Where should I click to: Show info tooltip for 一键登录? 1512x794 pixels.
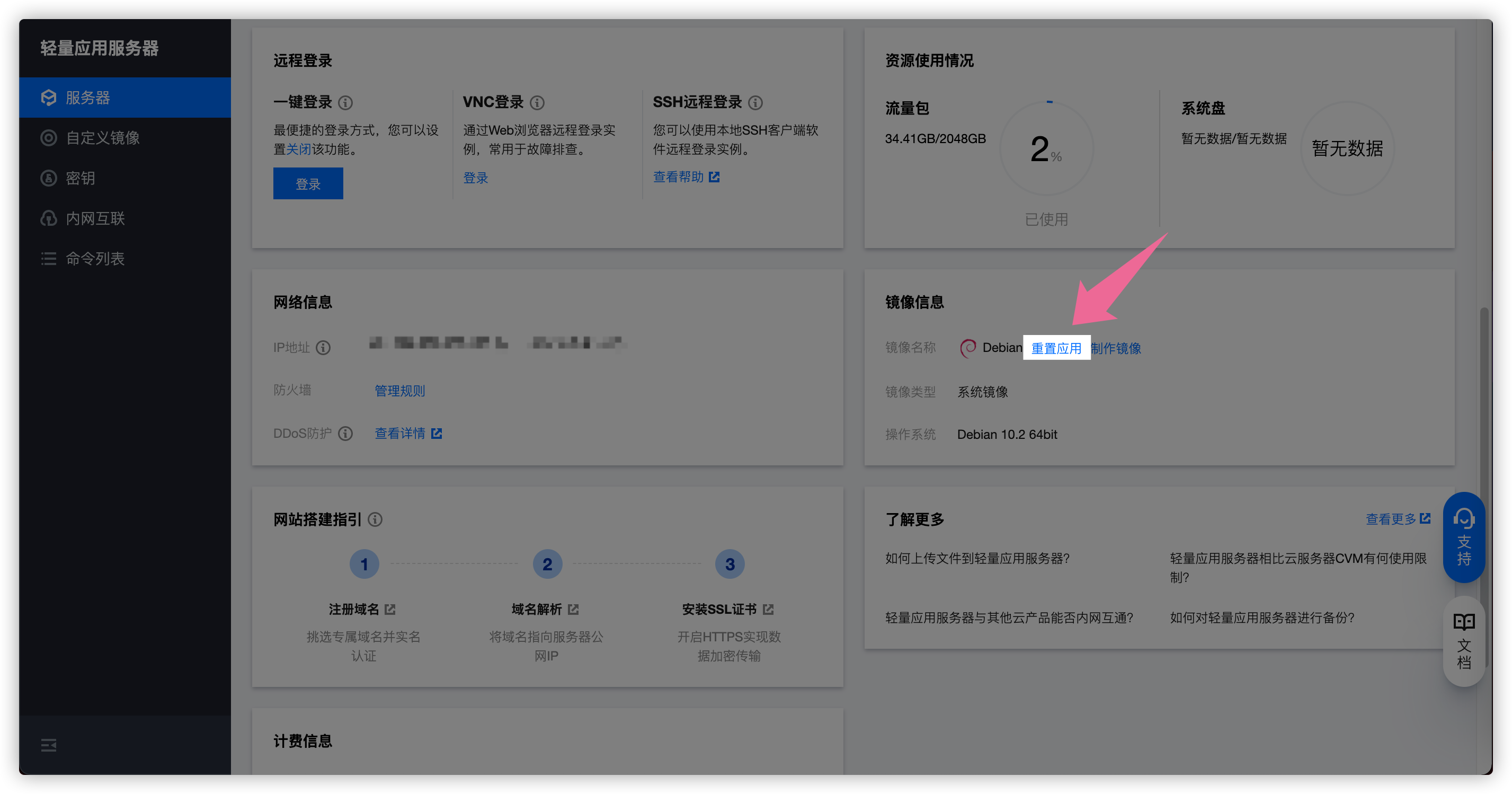[x=346, y=103]
